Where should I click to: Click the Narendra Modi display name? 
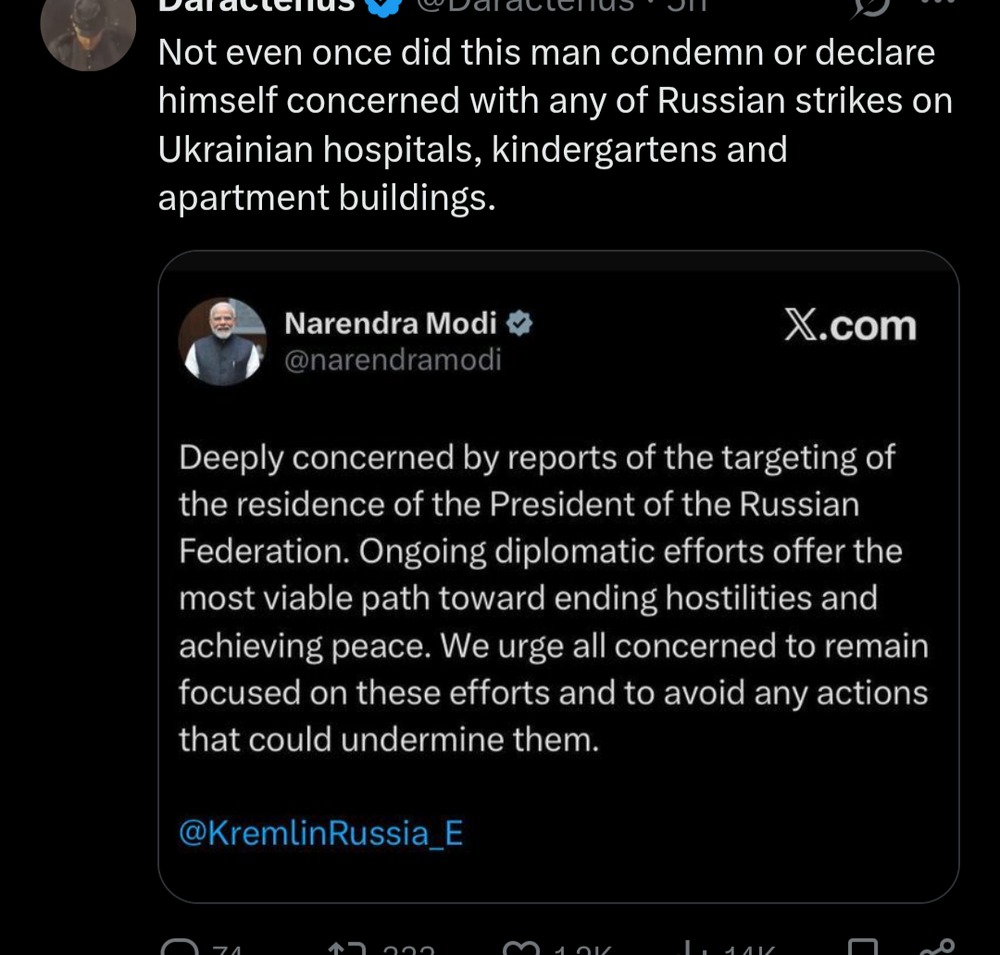[x=391, y=323]
